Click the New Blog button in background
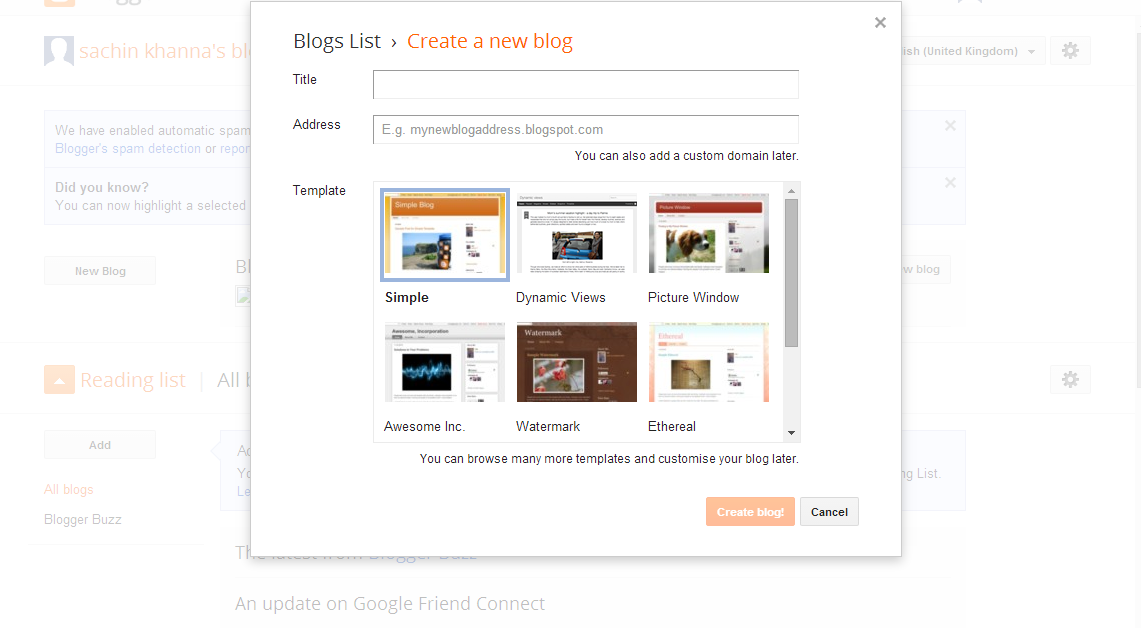The image size is (1141, 628). click(100, 271)
